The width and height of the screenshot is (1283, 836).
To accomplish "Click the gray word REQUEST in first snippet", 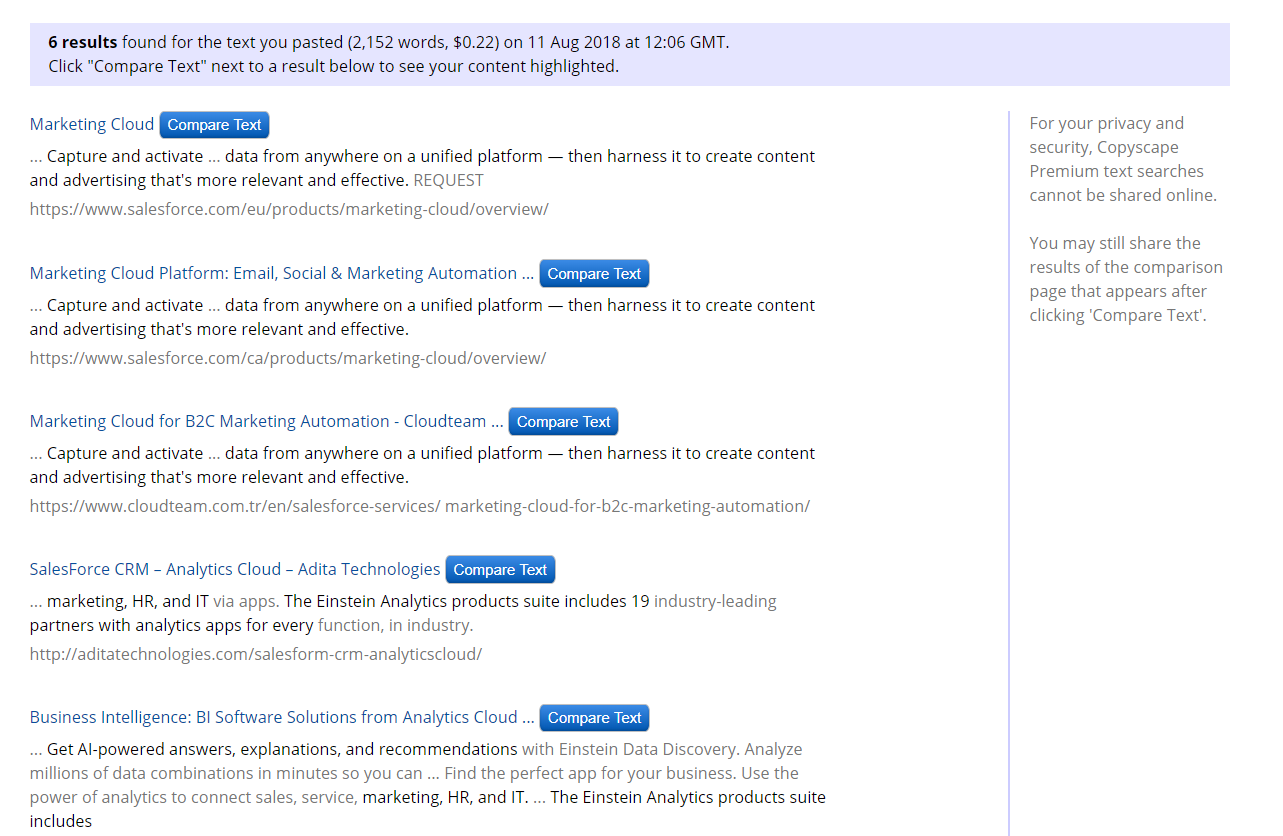I will point(448,180).
